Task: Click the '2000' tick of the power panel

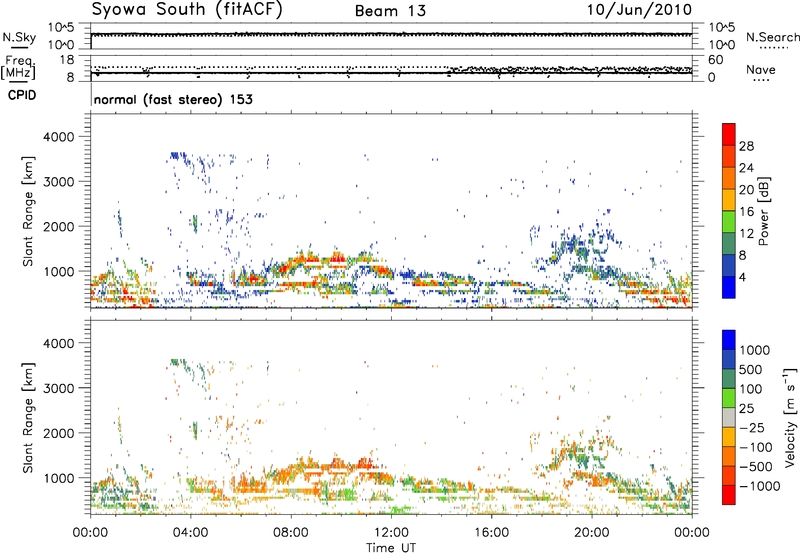Action: tap(59, 226)
